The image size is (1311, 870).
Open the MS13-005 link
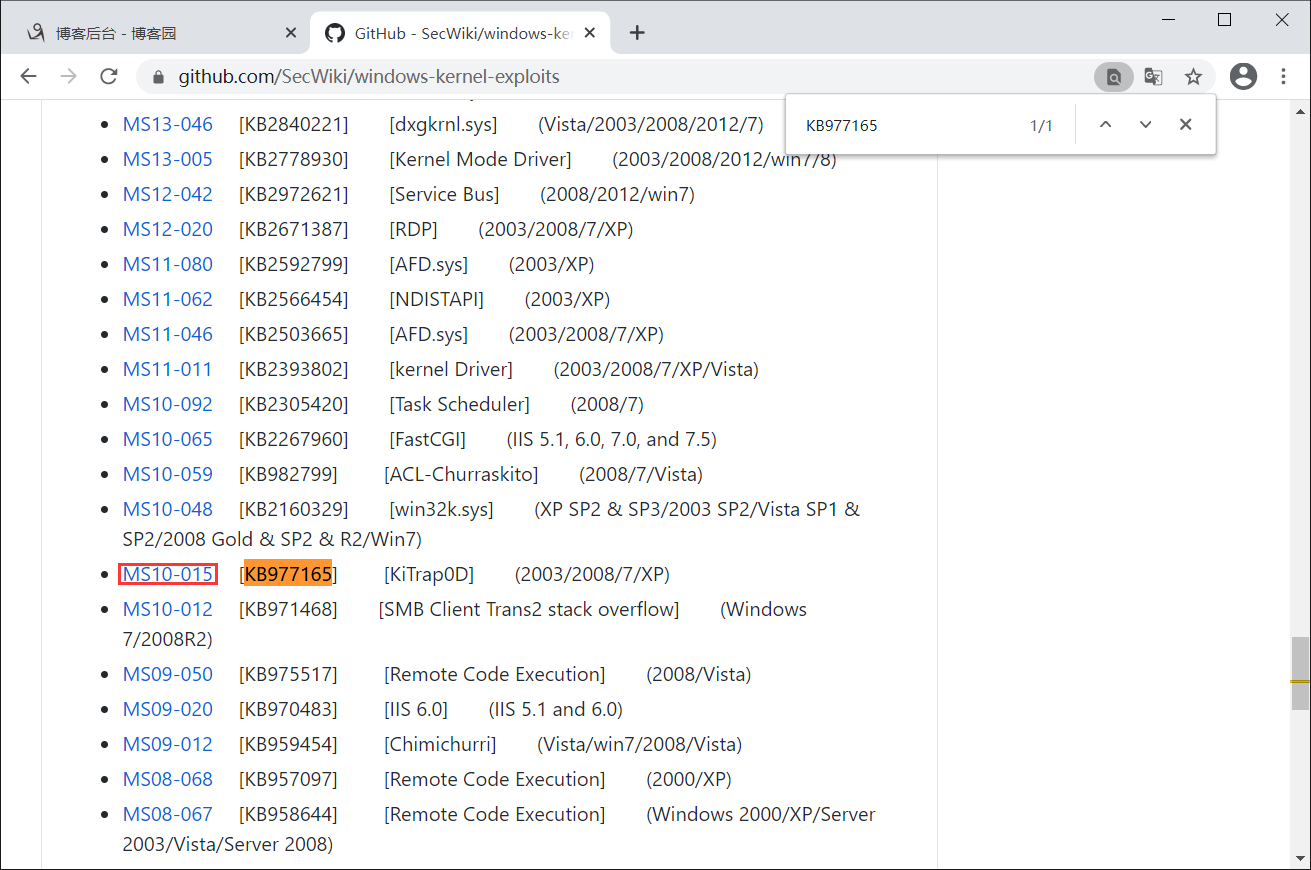coord(168,159)
